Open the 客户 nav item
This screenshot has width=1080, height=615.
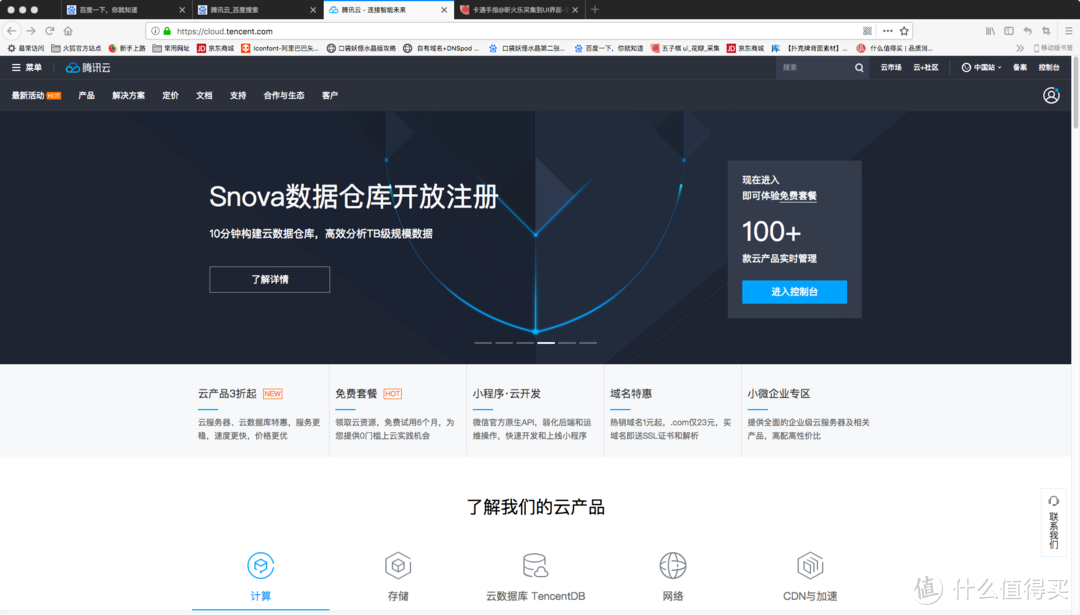pyautogui.click(x=330, y=96)
